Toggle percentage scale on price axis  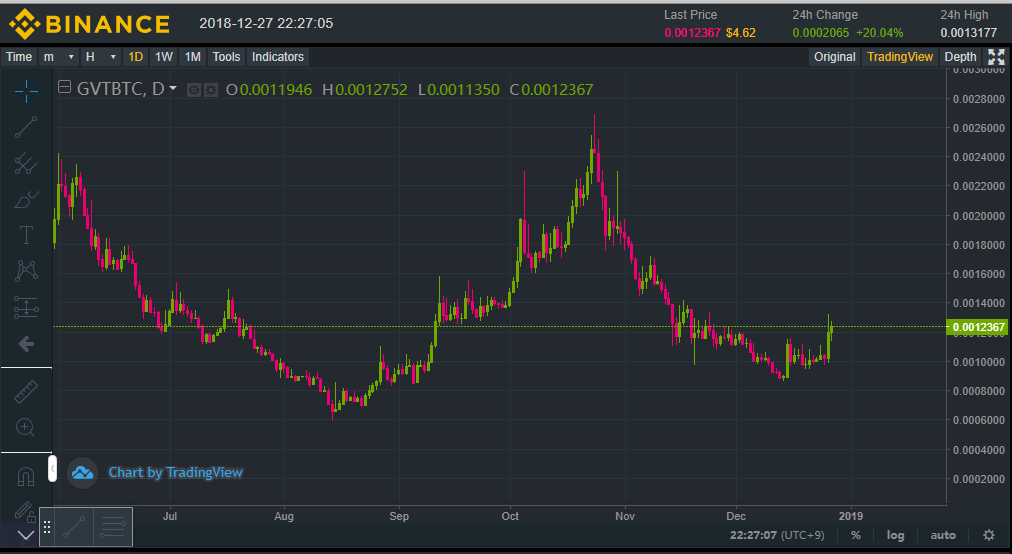[x=855, y=535]
